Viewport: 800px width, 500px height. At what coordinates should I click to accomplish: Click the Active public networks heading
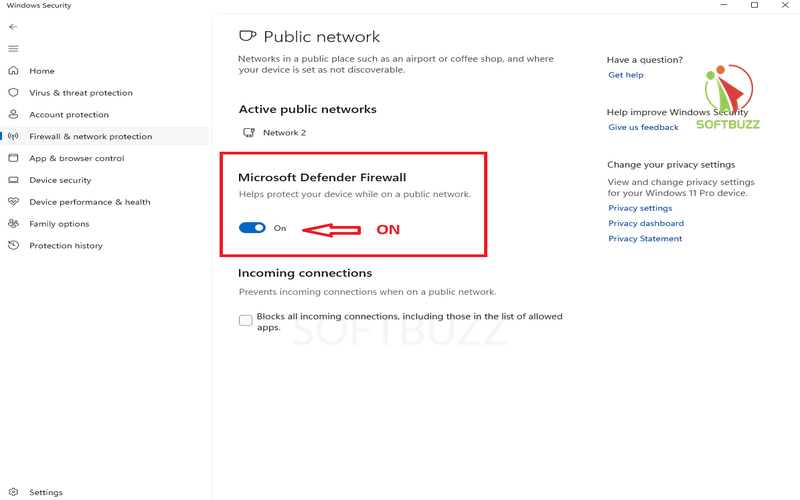[x=308, y=109]
